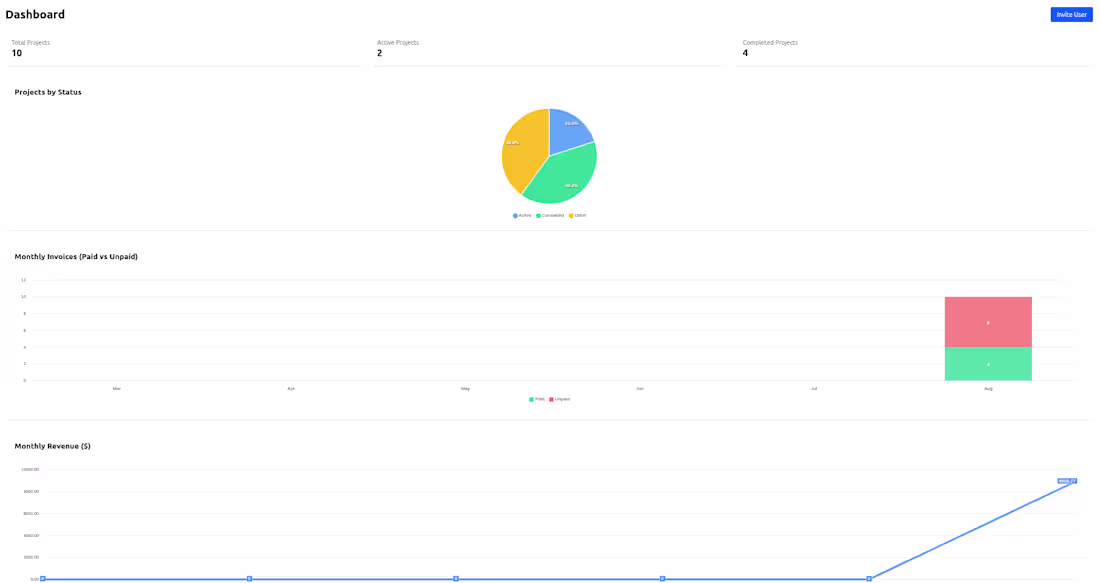This screenshot has width=1100, height=583.
Task: Click the green Paid legend marker
Action: pos(533,398)
